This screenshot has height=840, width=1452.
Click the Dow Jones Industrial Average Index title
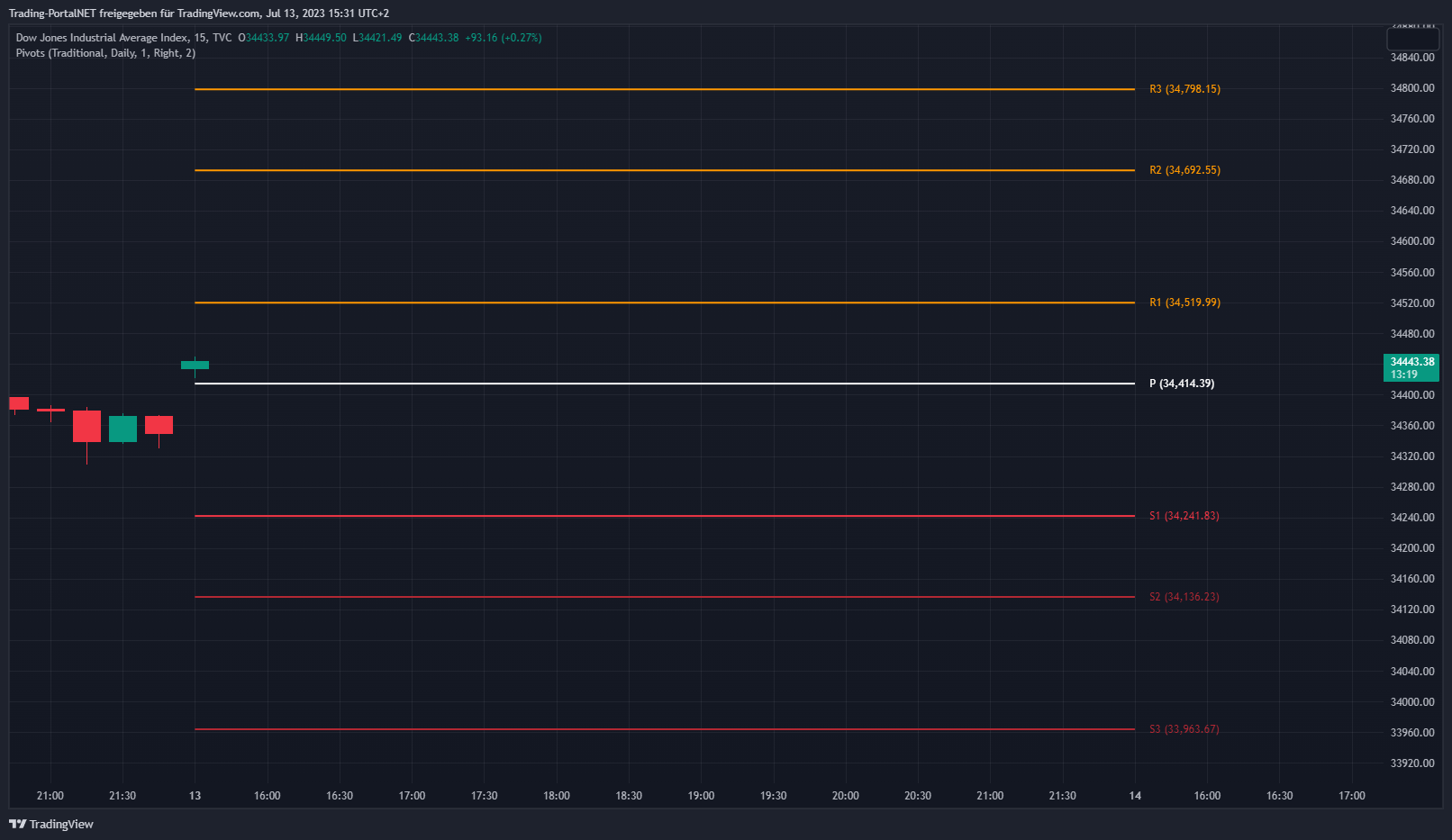coord(102,38)
